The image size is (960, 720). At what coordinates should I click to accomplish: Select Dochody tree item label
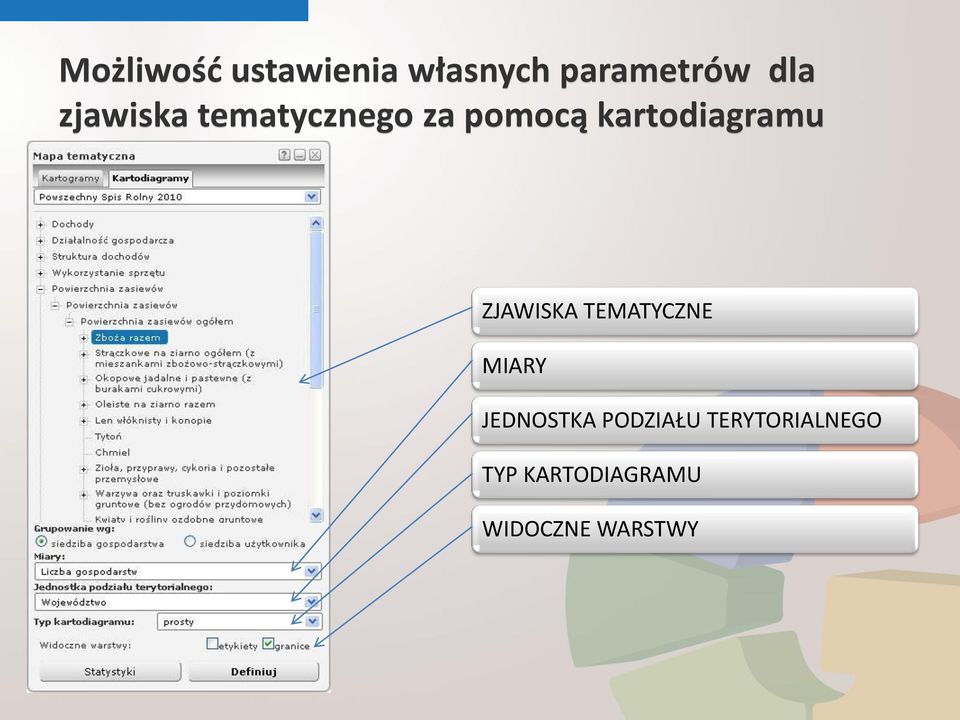tap(73, 224)
